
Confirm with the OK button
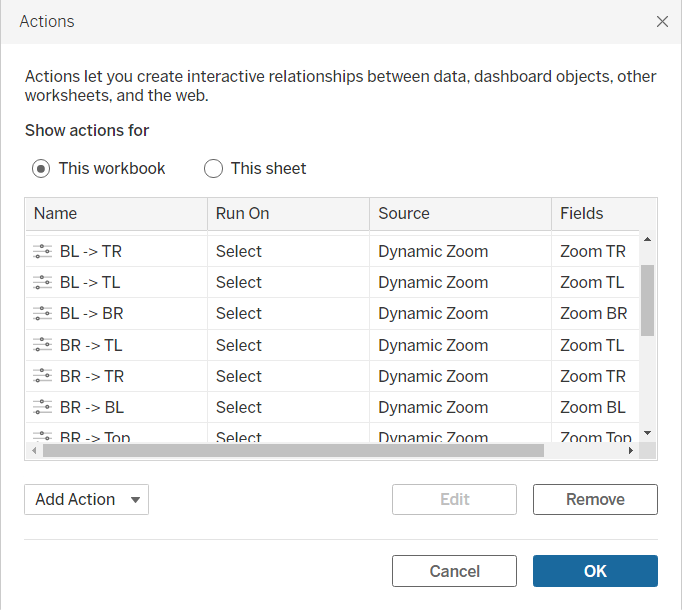595,571
